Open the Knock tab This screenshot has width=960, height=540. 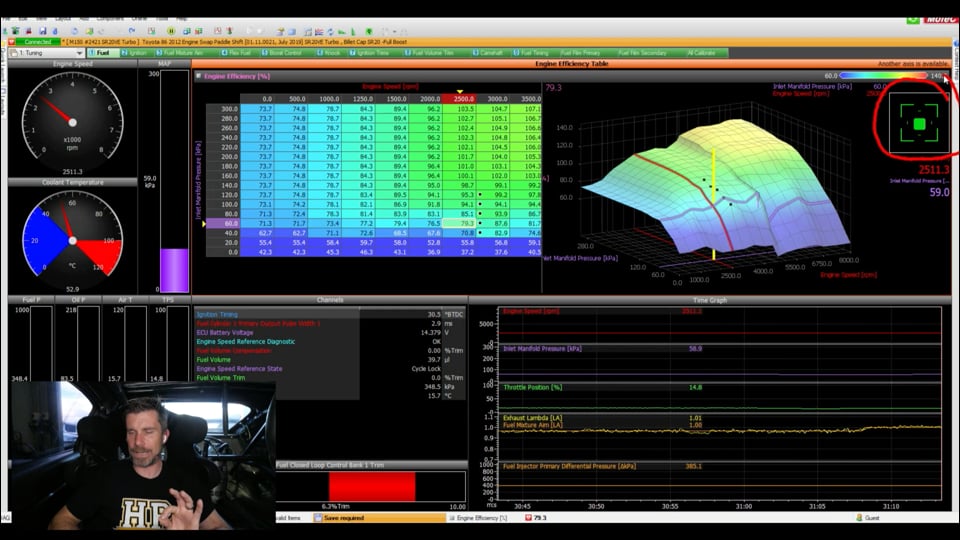[x=329, y=53]
